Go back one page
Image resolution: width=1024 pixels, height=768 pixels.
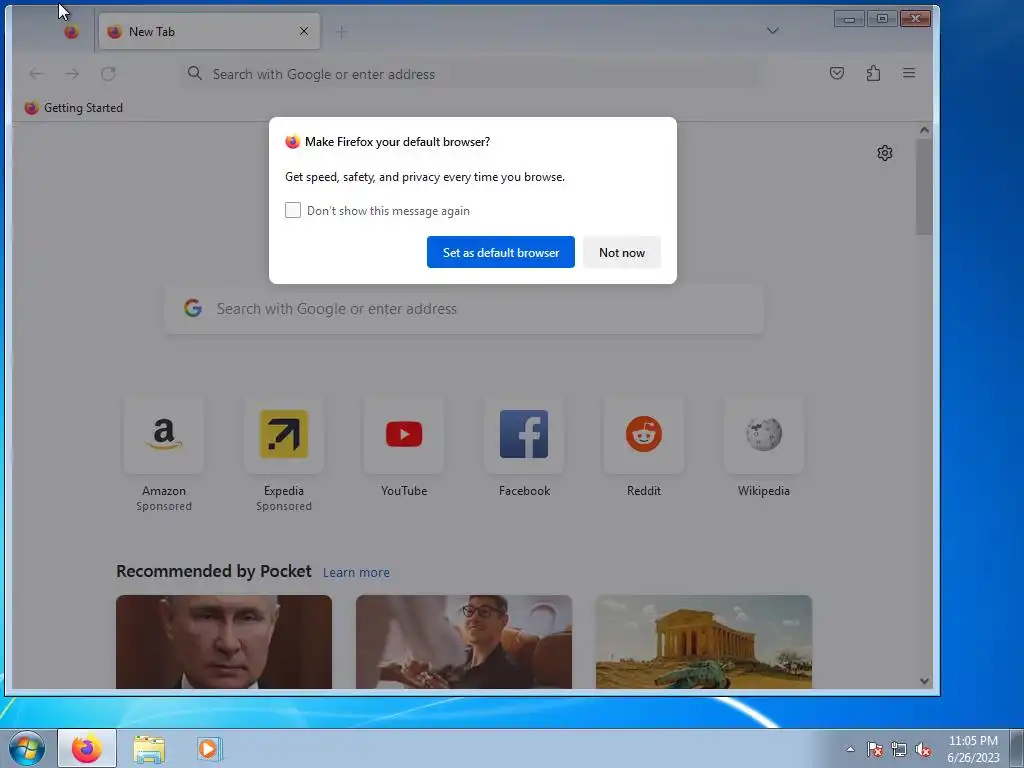coord(36,74)
